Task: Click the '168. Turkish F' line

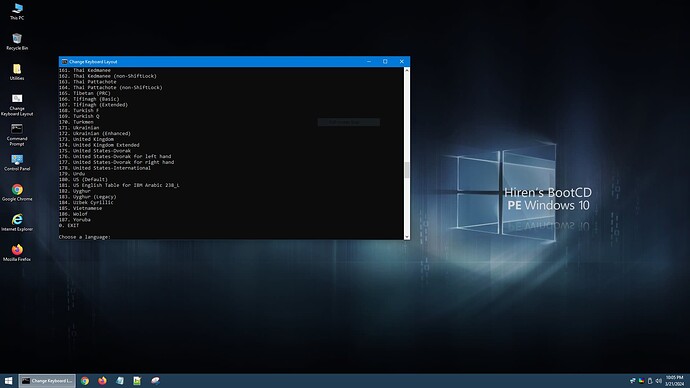Action: click(79, 110)
